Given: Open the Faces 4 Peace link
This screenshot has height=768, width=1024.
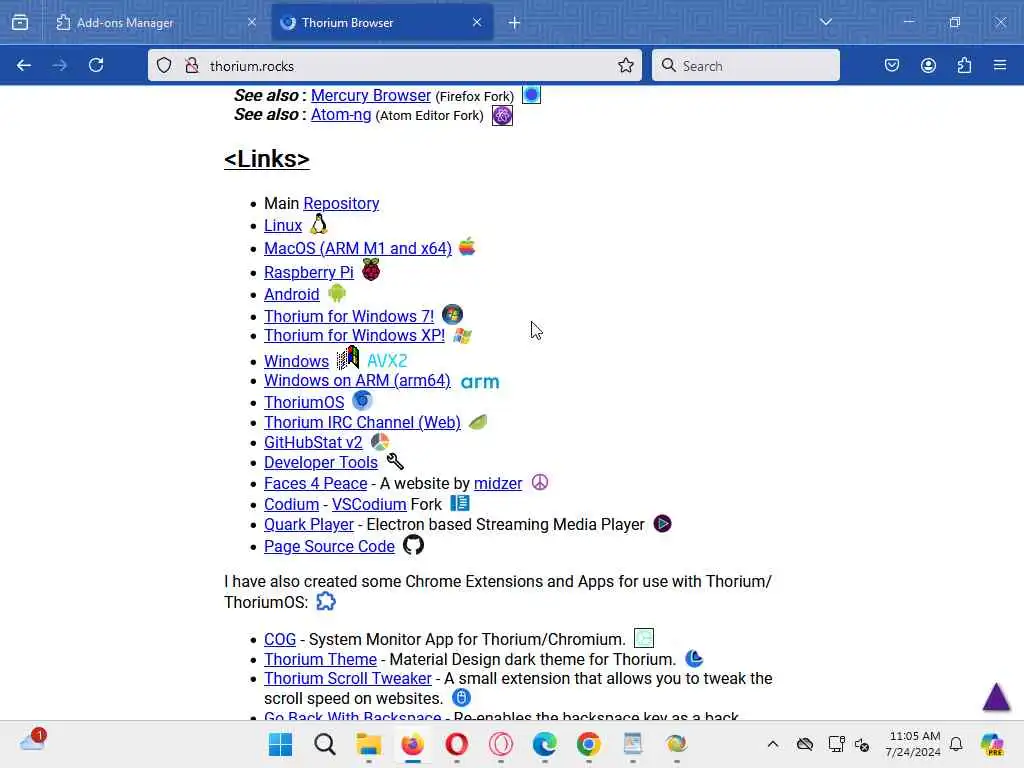Looking at the screenshot, I should click(x=315, y=484).
